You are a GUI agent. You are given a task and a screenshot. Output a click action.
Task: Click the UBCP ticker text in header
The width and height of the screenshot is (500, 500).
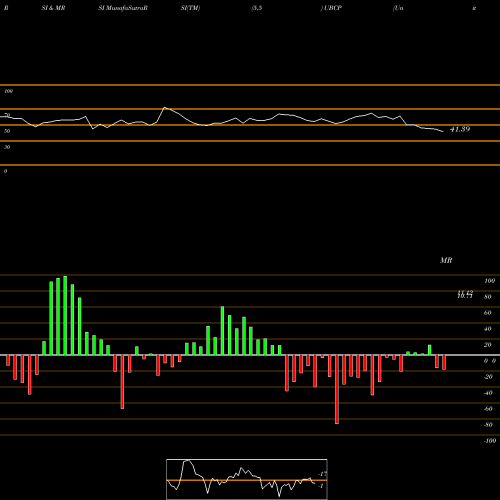pyautogui.click(x=333, y=8)
